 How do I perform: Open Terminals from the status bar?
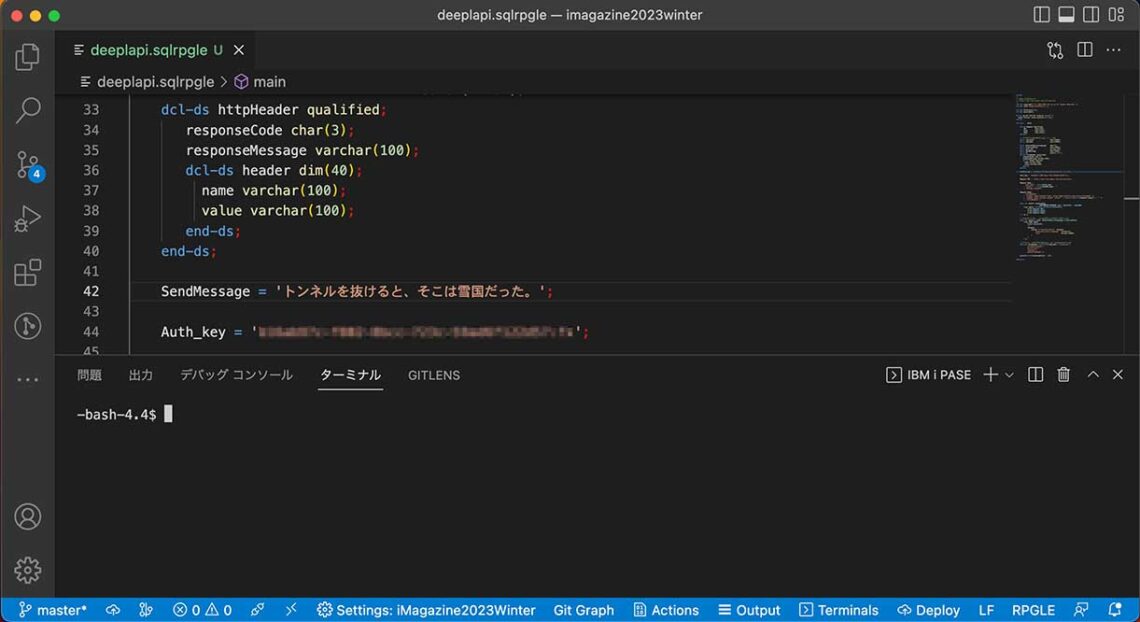pos(838,610)
